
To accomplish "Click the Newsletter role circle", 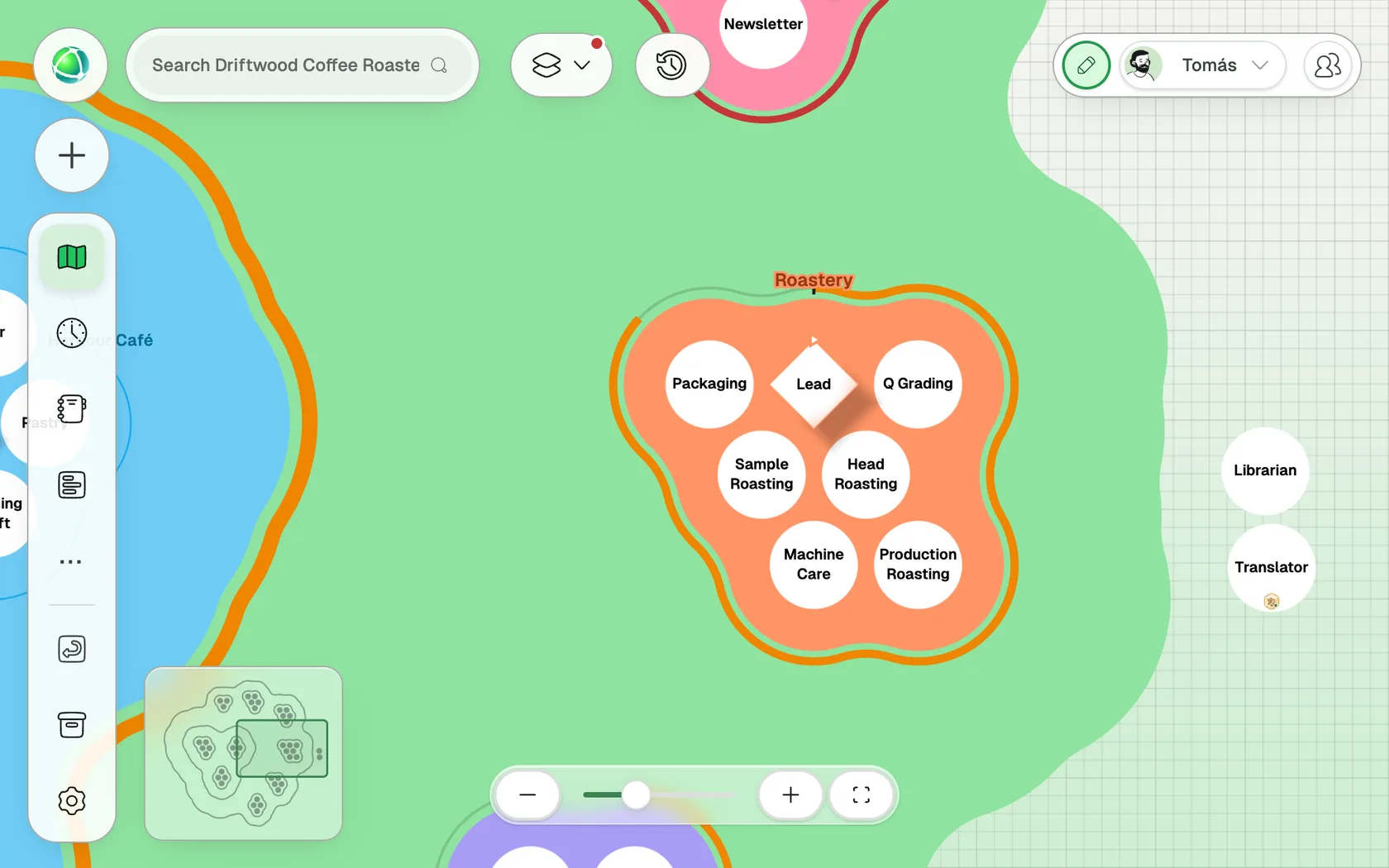I will click(x=763, y=25).
